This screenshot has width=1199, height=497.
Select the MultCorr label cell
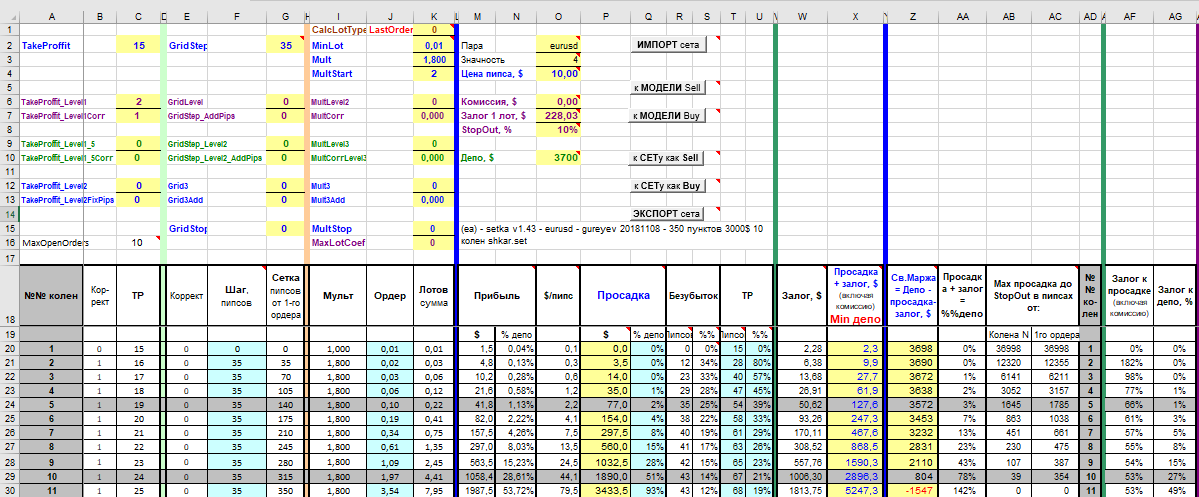click(x=338, y=115)
